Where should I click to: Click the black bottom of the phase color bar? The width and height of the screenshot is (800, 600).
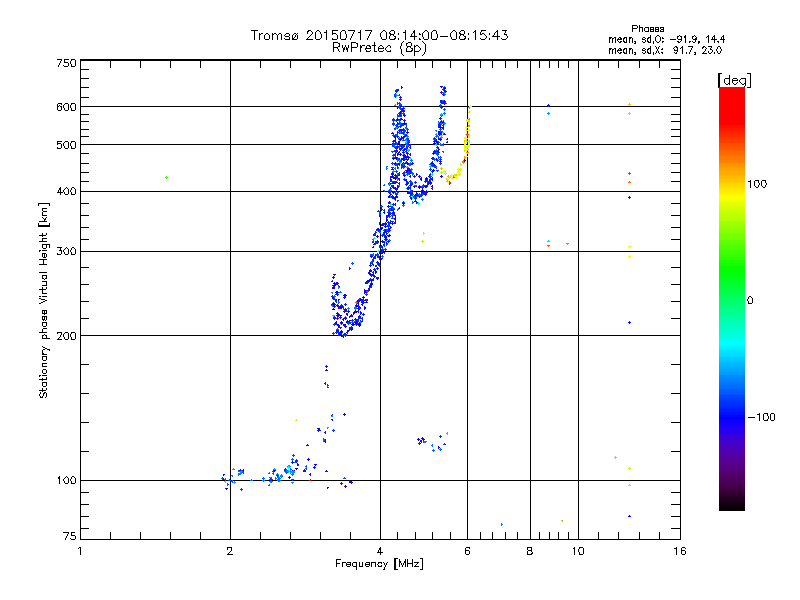(732, 503)
